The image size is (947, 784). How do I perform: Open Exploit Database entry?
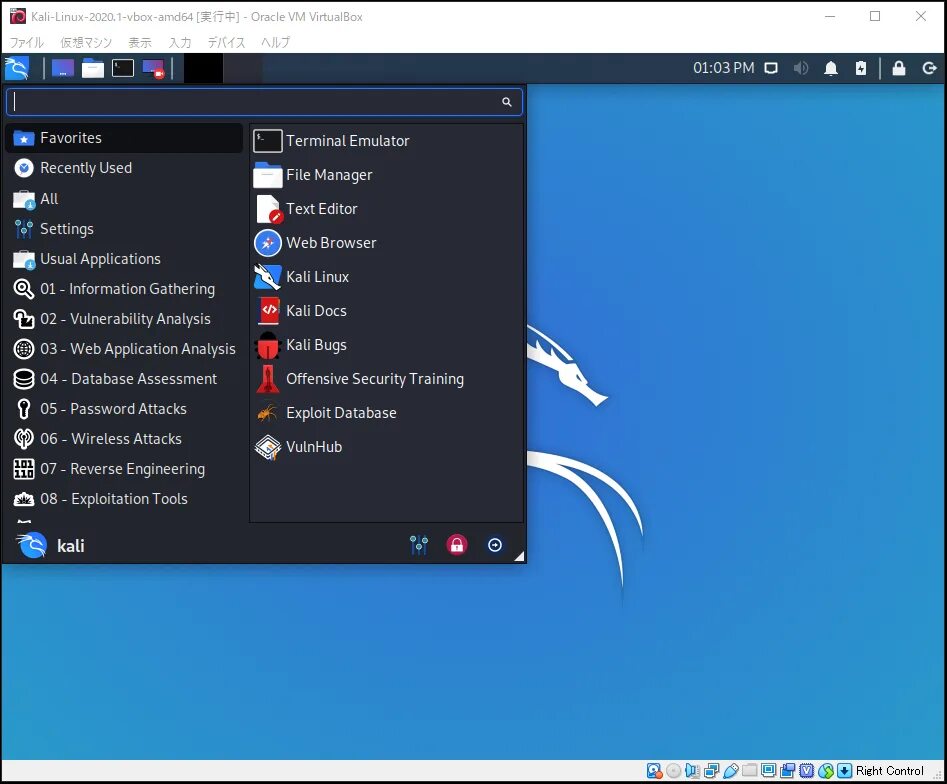pyautogui.click(x=387, y=413)
